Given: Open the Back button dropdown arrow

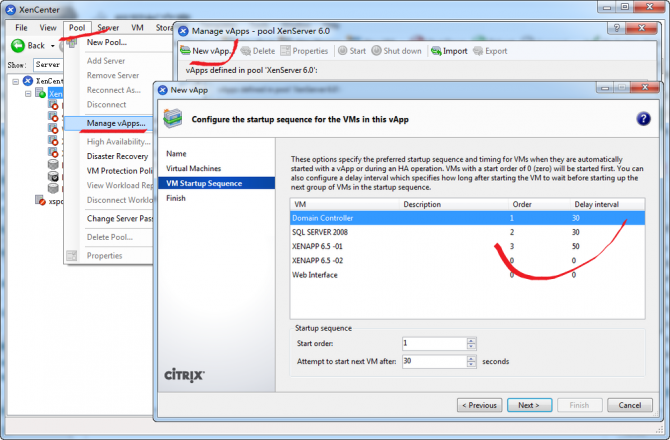Looking at the screenshot, I should (x=53, y=46).
